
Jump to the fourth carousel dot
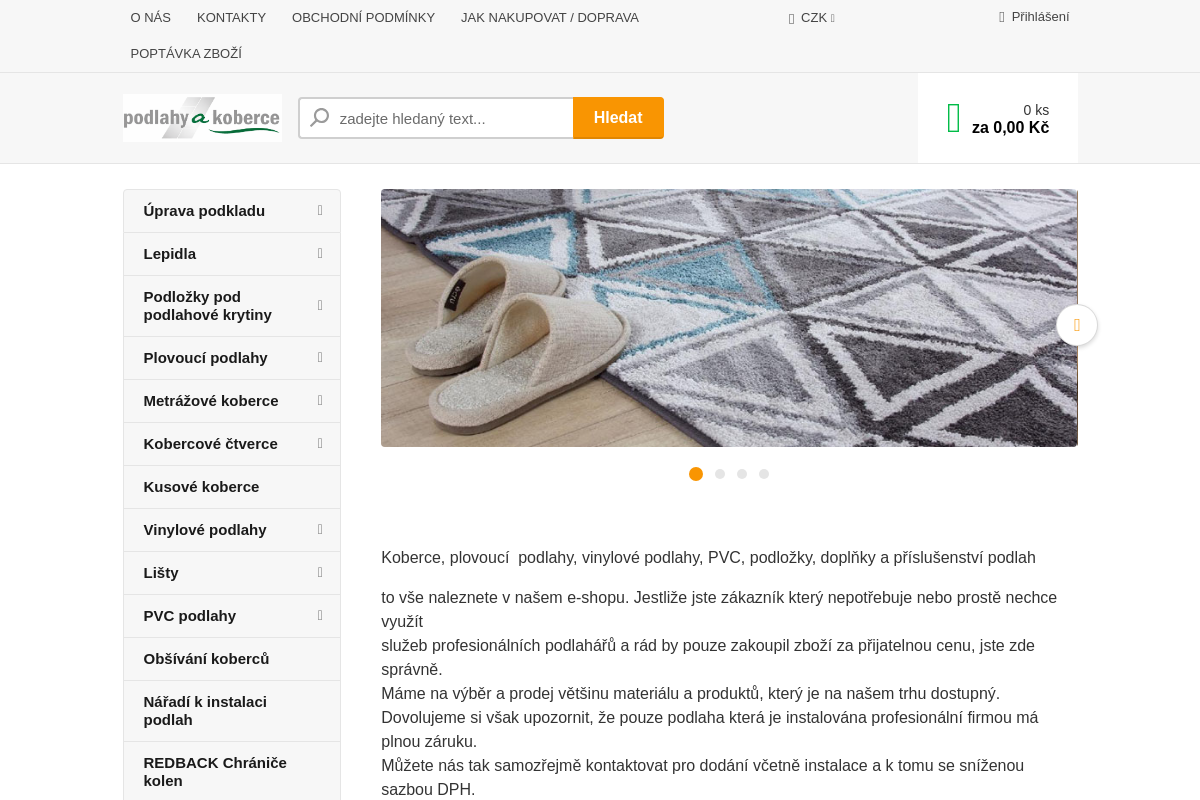click(764, 474)
